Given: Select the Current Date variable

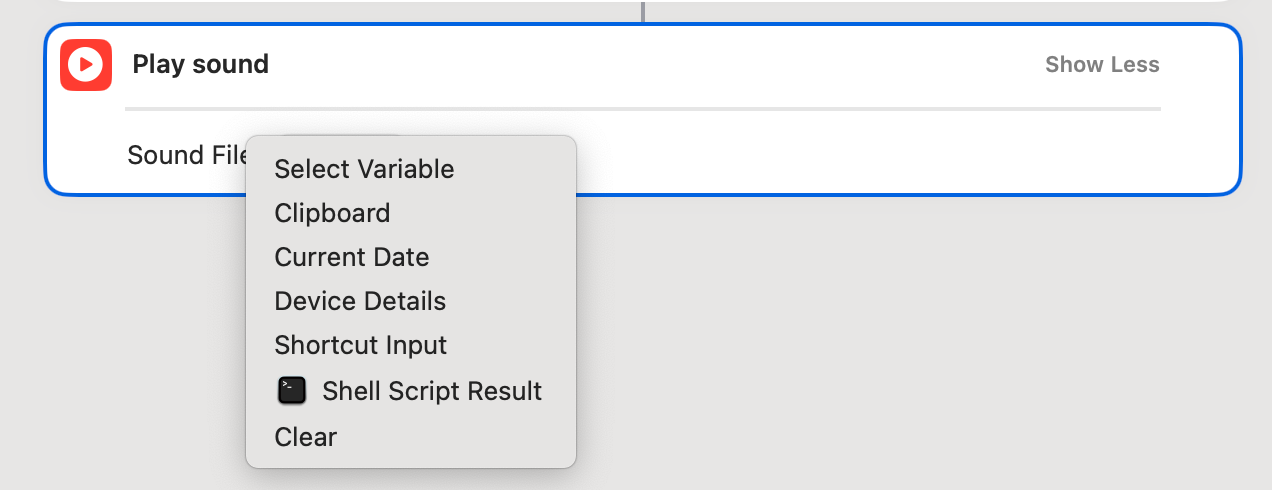Looking at the screenshot, I should pyautogui.click(x=351, y=257).
